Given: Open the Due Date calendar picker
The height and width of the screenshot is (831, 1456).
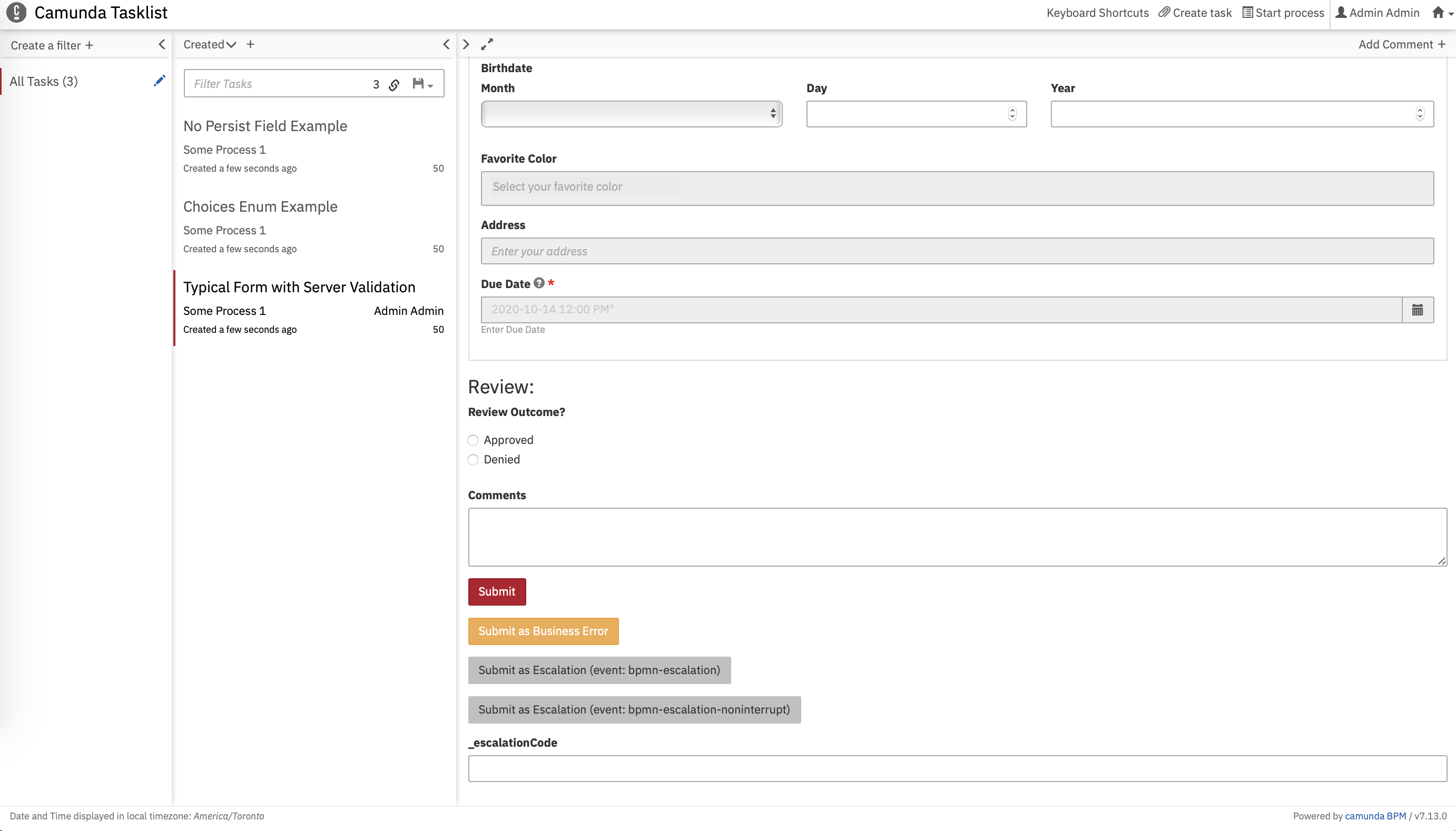Looking at the screenshot, I should [1417, 310].
